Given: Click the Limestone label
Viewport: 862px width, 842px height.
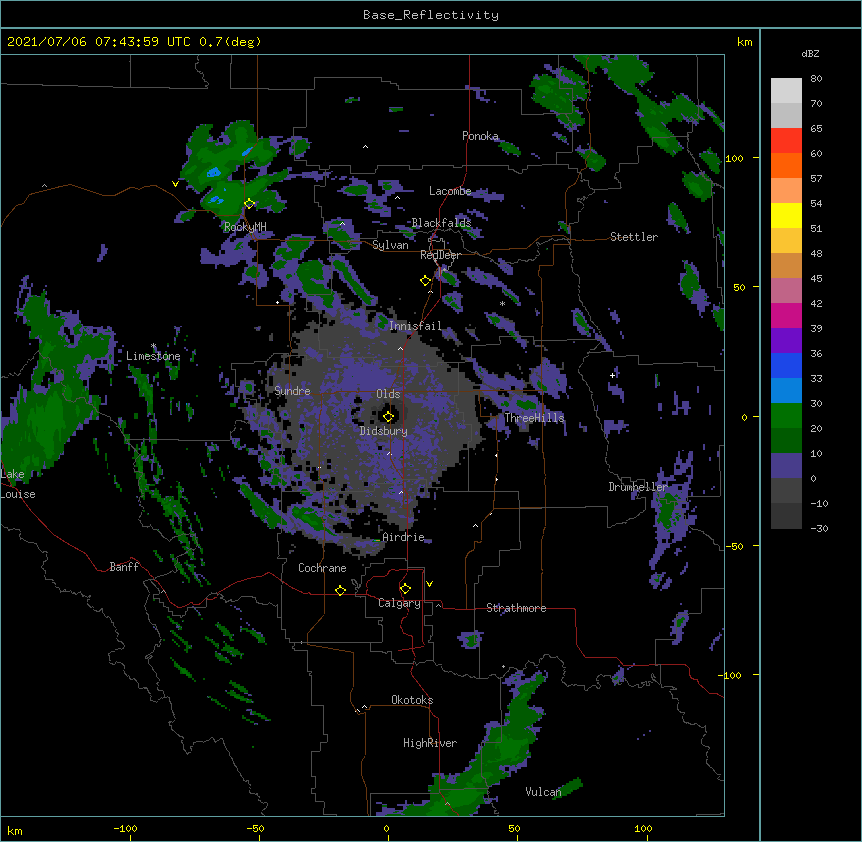Looking at the screenshot, I should coord(153,356).
